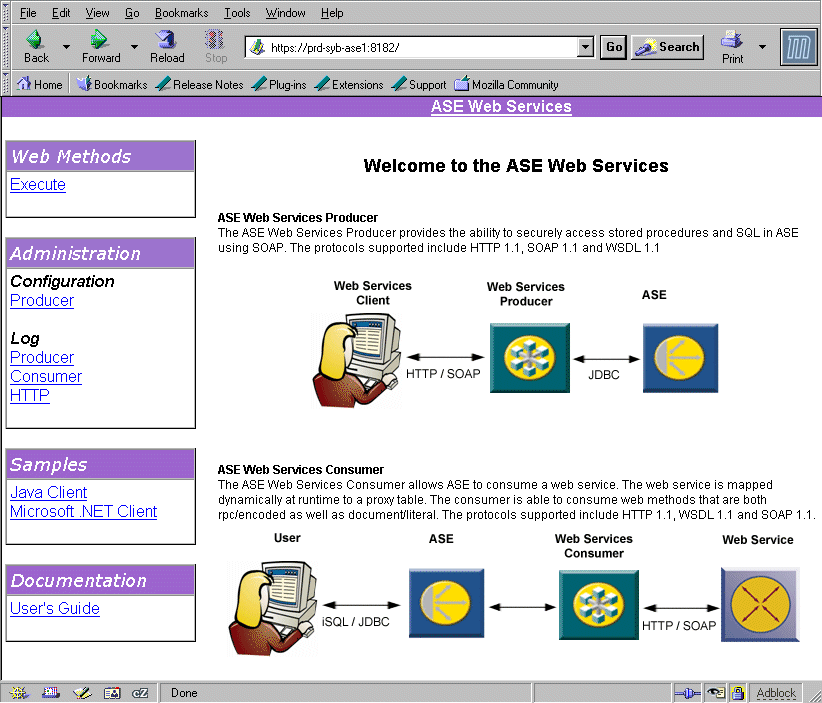Screen dimensions: 822x703
Task: Click the Forward navigation icon
Action: pyautogui.click(x=100, y=40)
